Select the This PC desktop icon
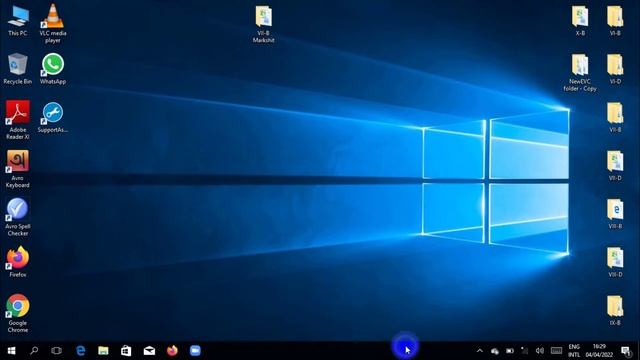Screen dimensions: 640x360 [x=18, y=21]
